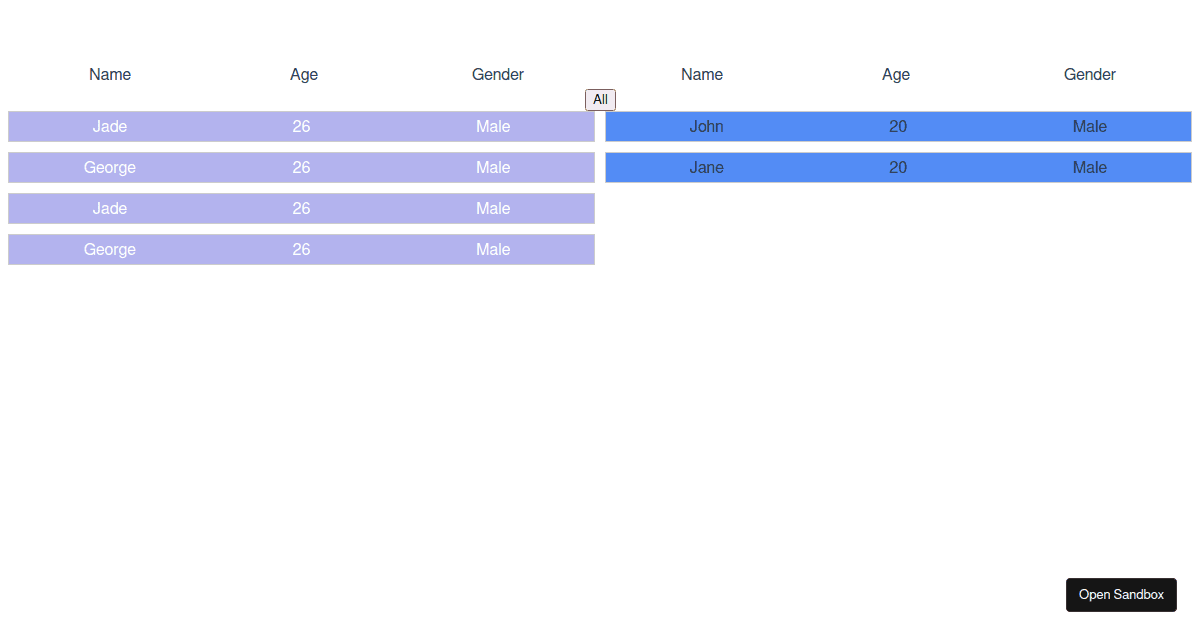Click the Name header of the blue table

click(702, 74)
